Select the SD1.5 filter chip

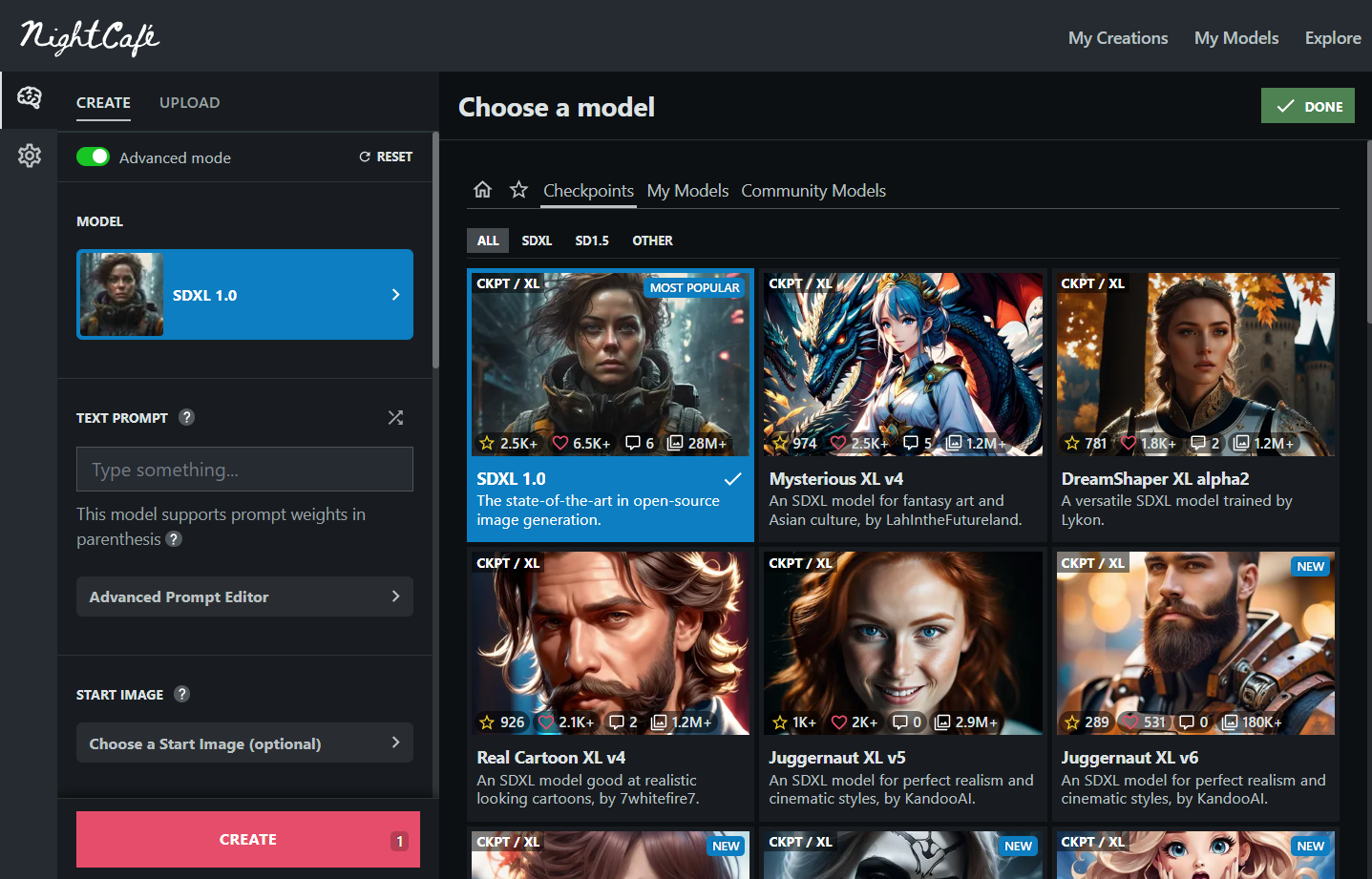click(592, 241)
